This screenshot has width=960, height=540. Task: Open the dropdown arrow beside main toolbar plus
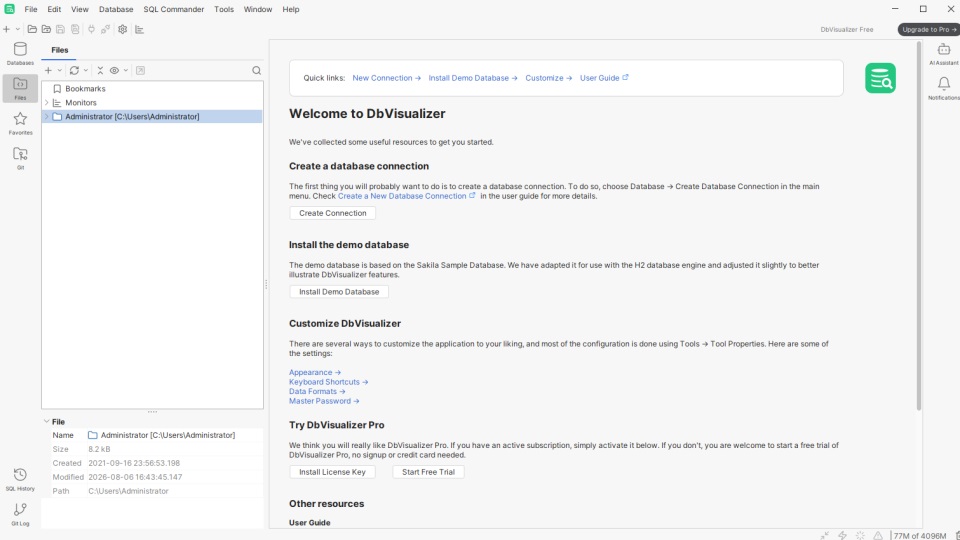(18, 29)
